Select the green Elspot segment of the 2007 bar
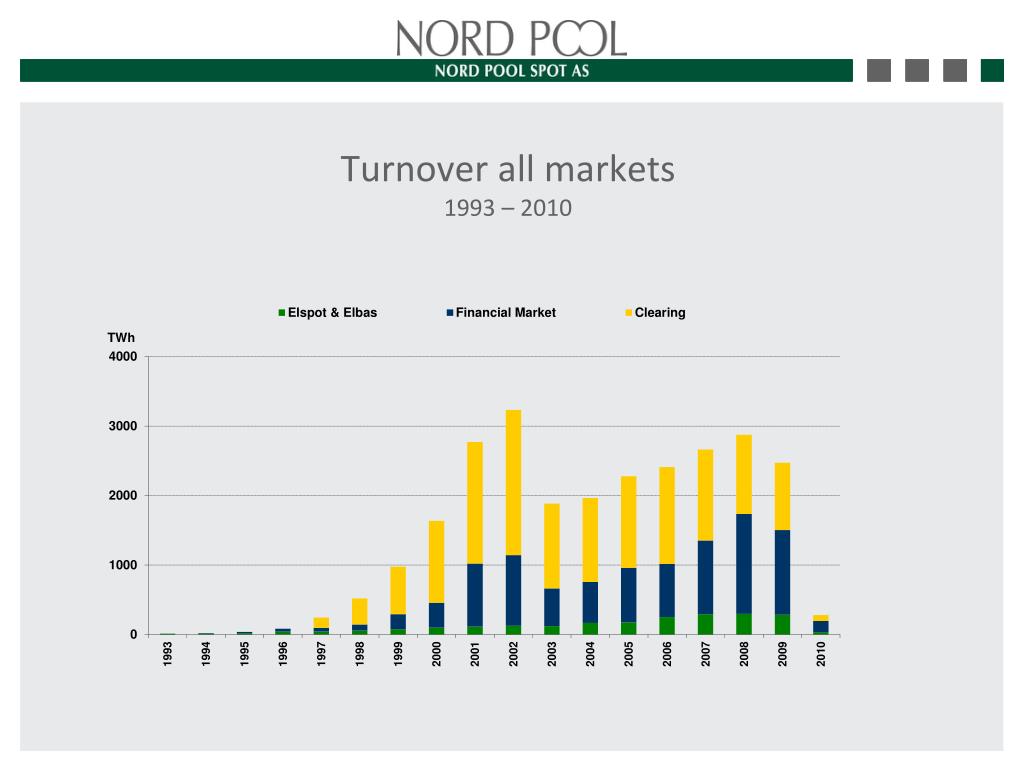Viewport: 1024px width, 768px height. tap(705, 624)
